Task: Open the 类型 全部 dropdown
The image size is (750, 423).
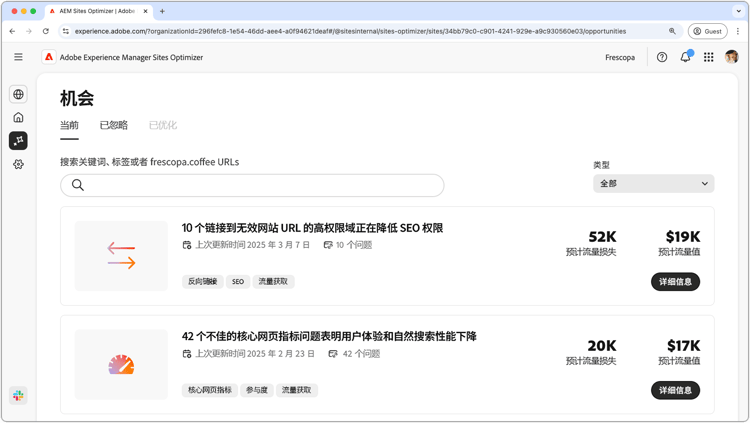Action: coord(653,184)
